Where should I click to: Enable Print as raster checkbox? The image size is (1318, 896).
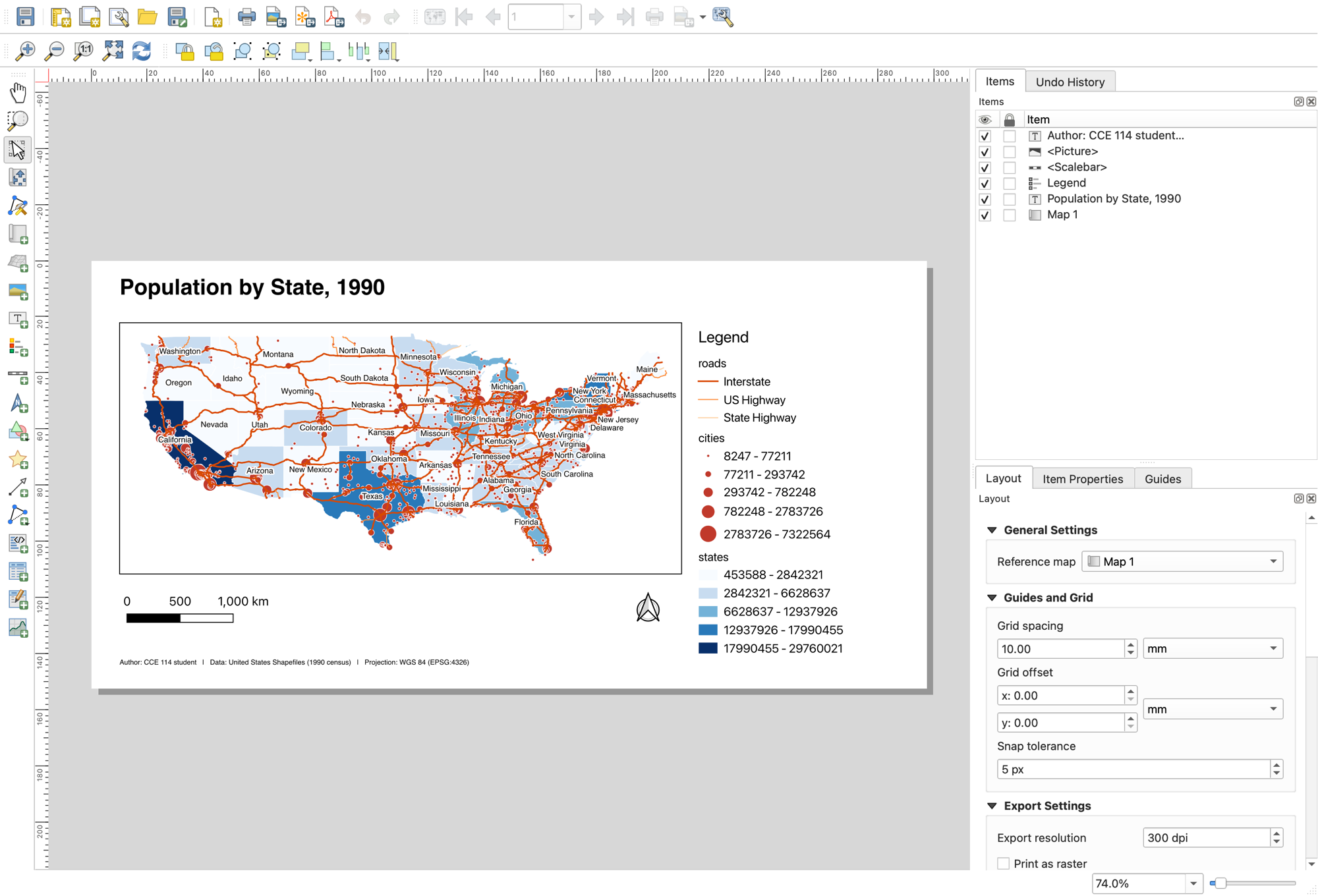[x=1003, y=864]
